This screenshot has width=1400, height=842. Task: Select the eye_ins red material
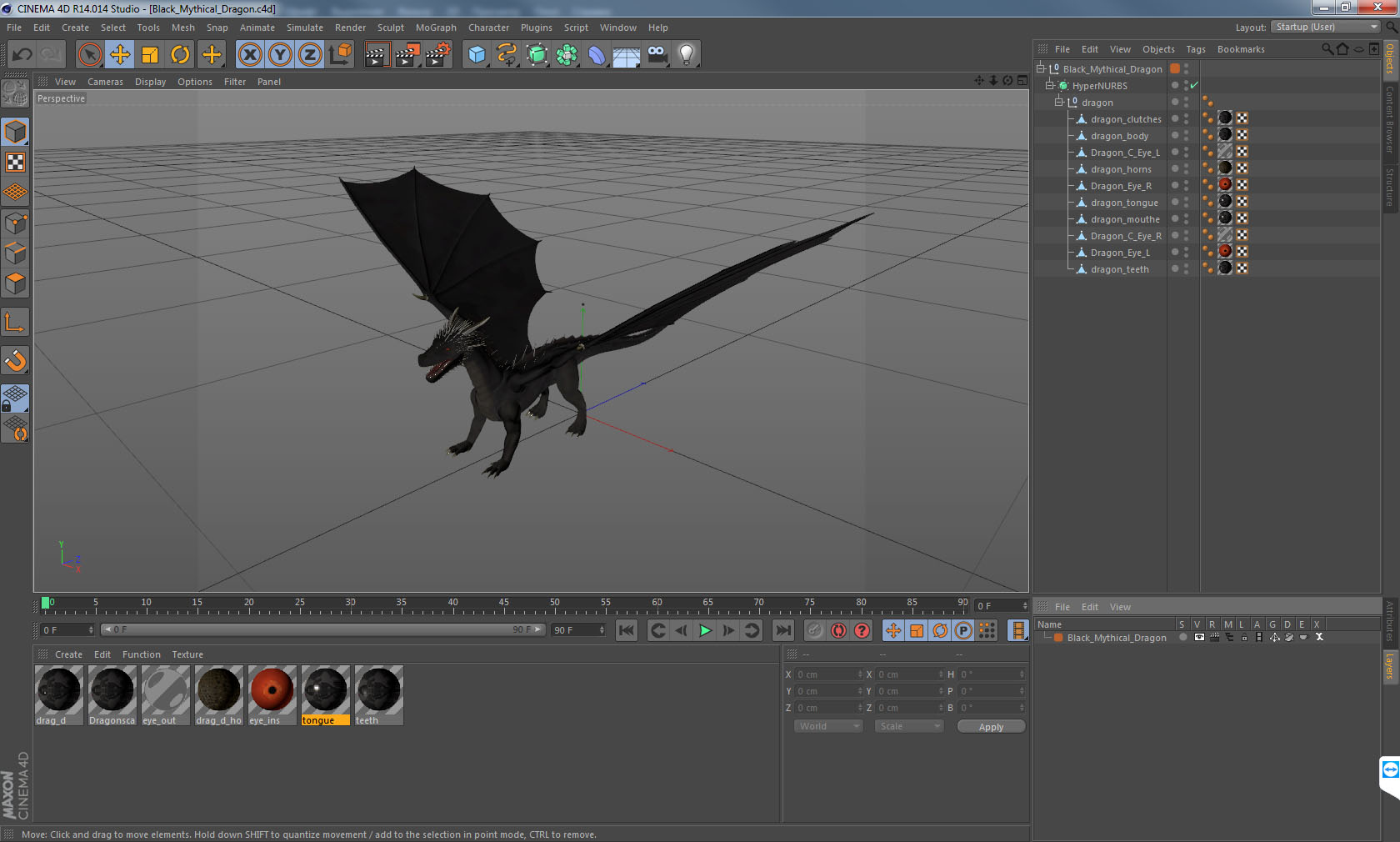[x=272, y=694]
